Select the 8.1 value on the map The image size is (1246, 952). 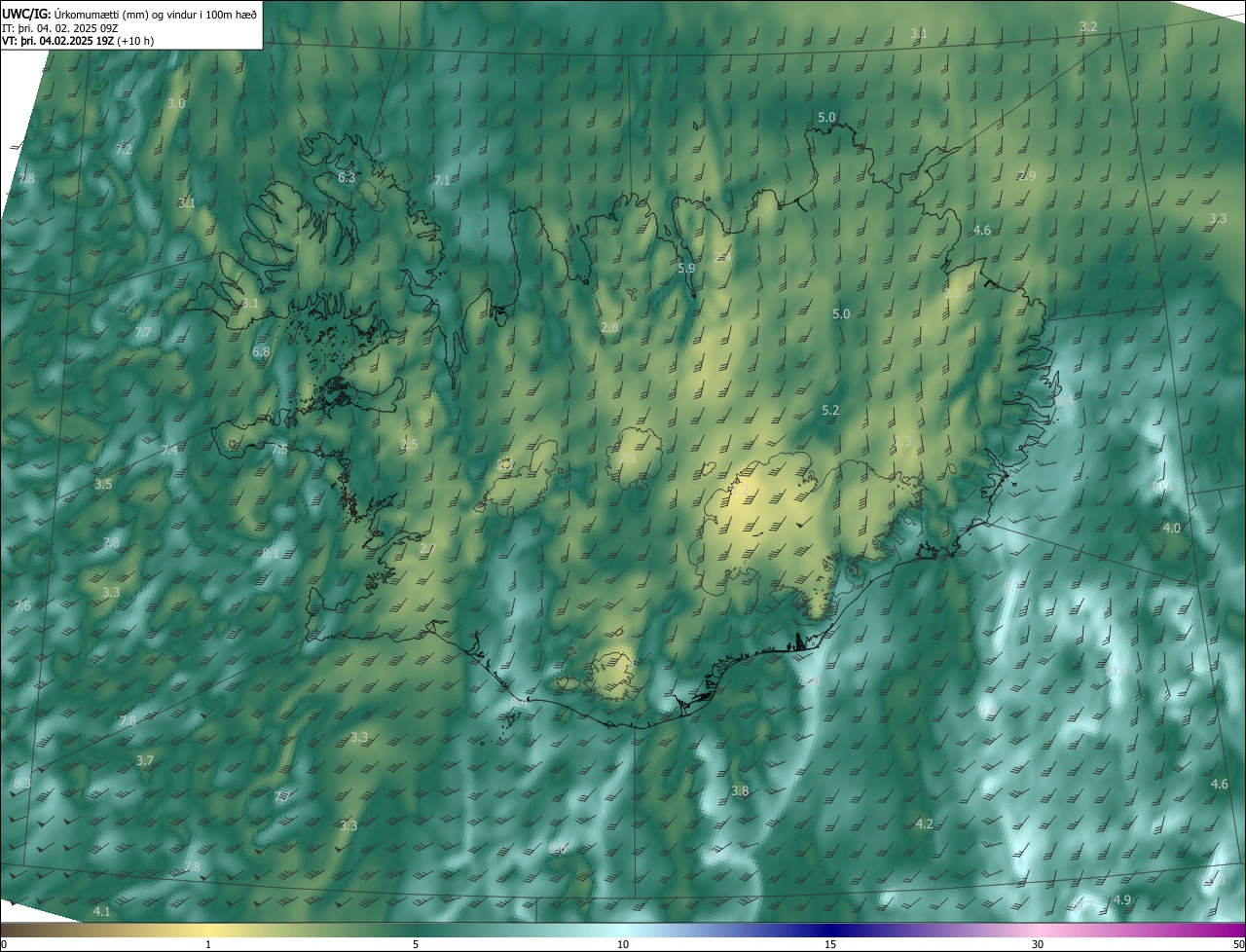271,553
